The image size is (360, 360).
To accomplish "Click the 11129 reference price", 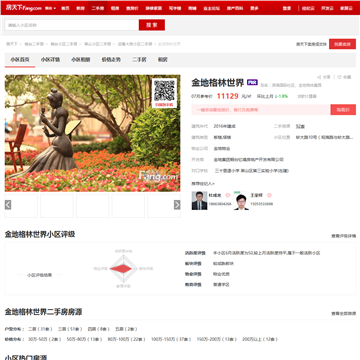I will (x=227, y=96).
